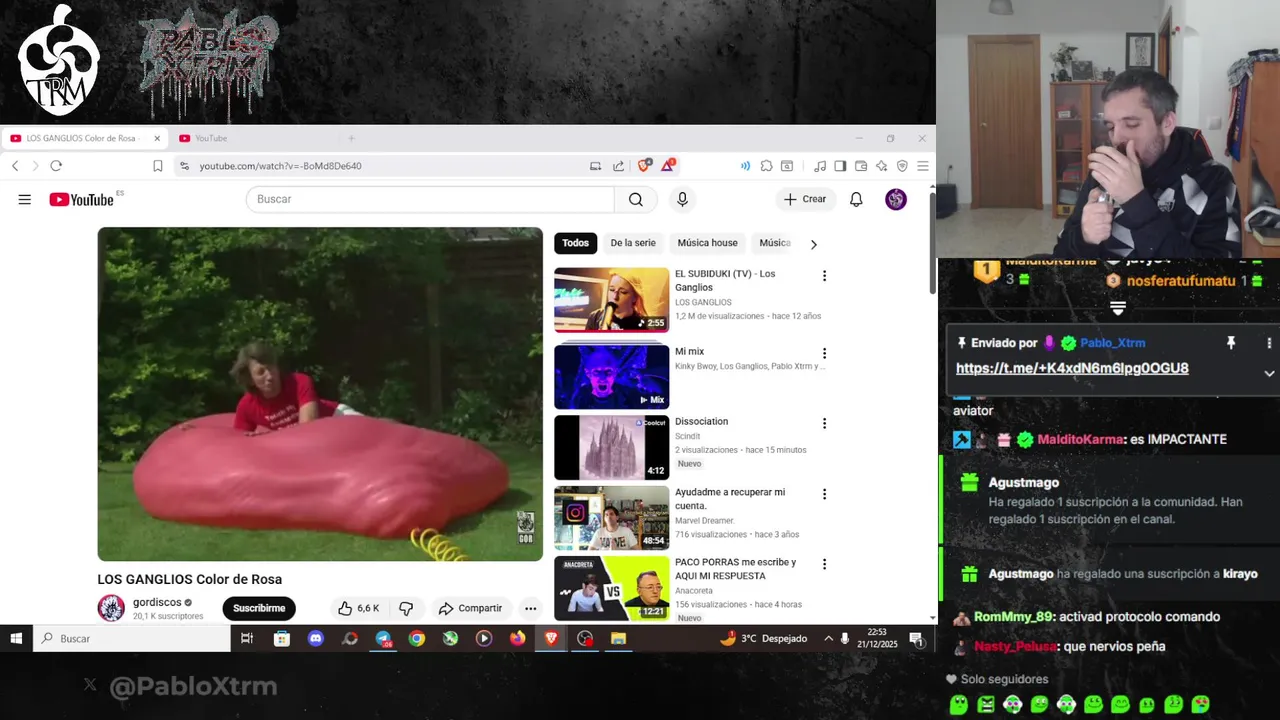Click the Compartir share button
Screen dimensions: 1280x720
tap(470, 608)
